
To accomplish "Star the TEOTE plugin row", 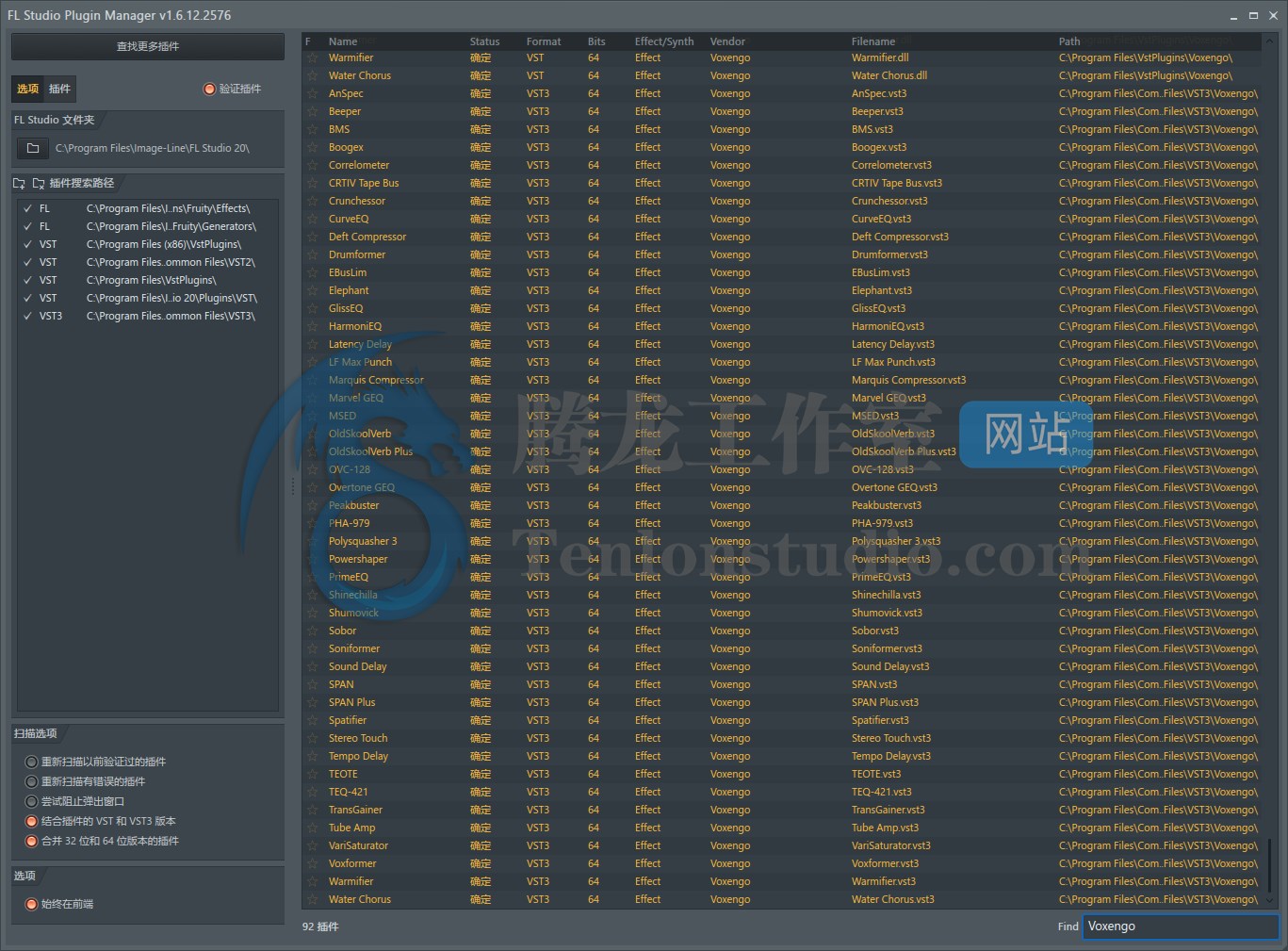I will (312, 774).
